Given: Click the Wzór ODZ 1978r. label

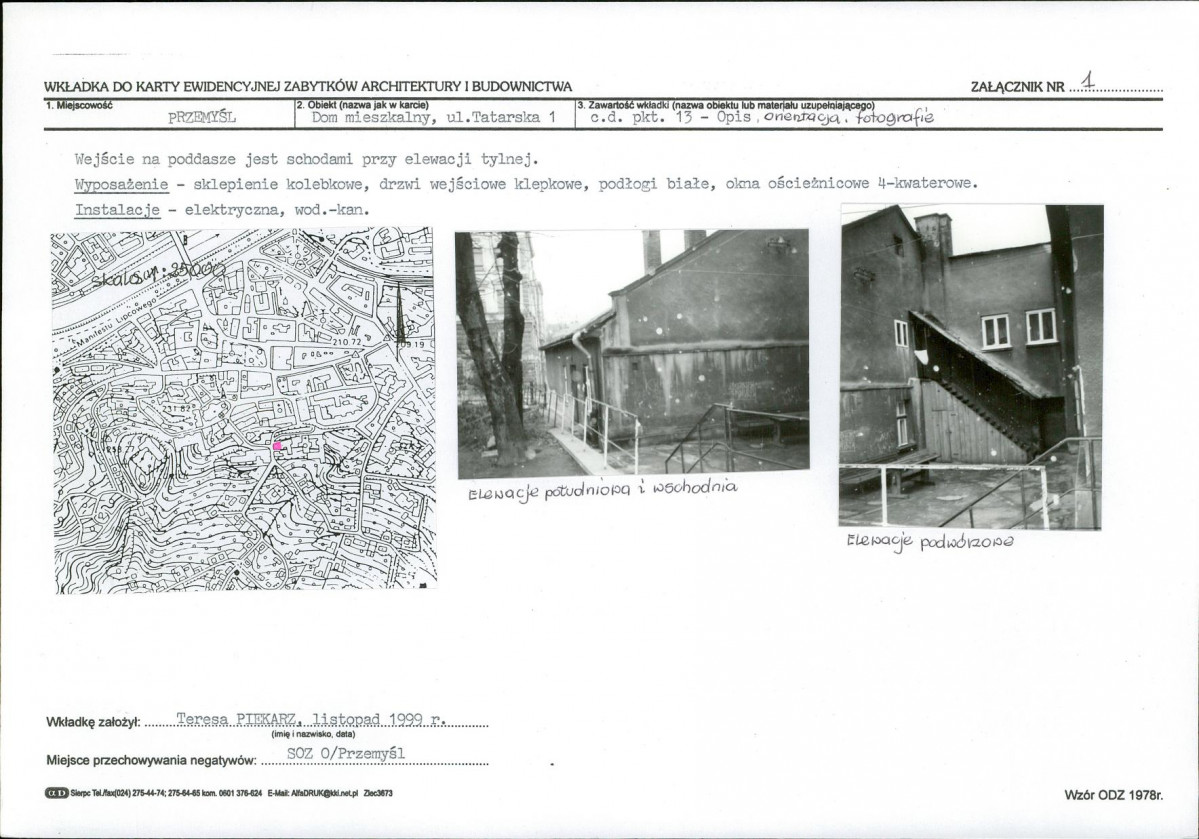Looking at the screenshot, I should pos(1113,794).
